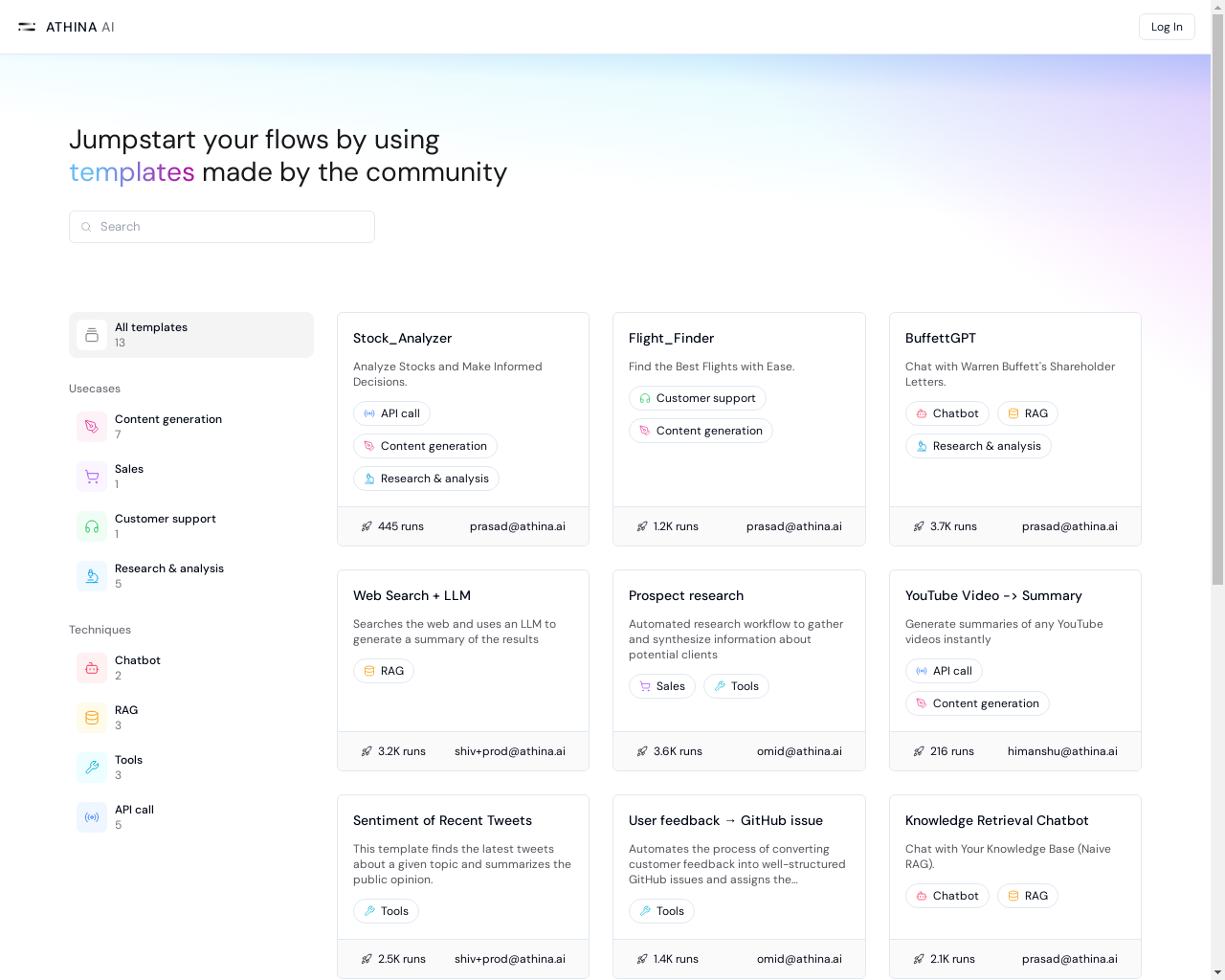Click the Customer support headset sidebar icon
1225x980 pixels.
coord(92,526)
